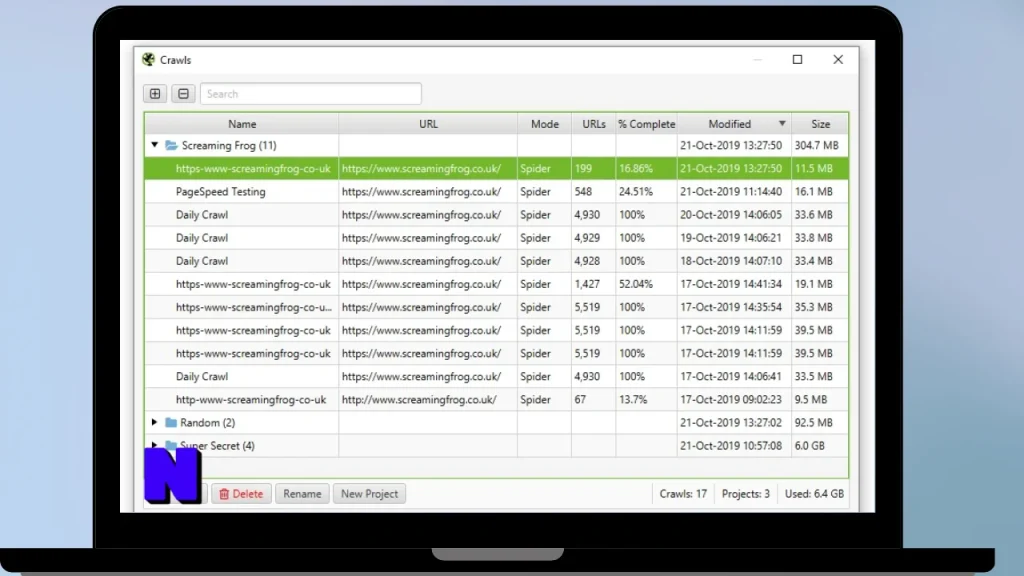Close the Crawls window
1024x576 pixels.
coord(838,59)
